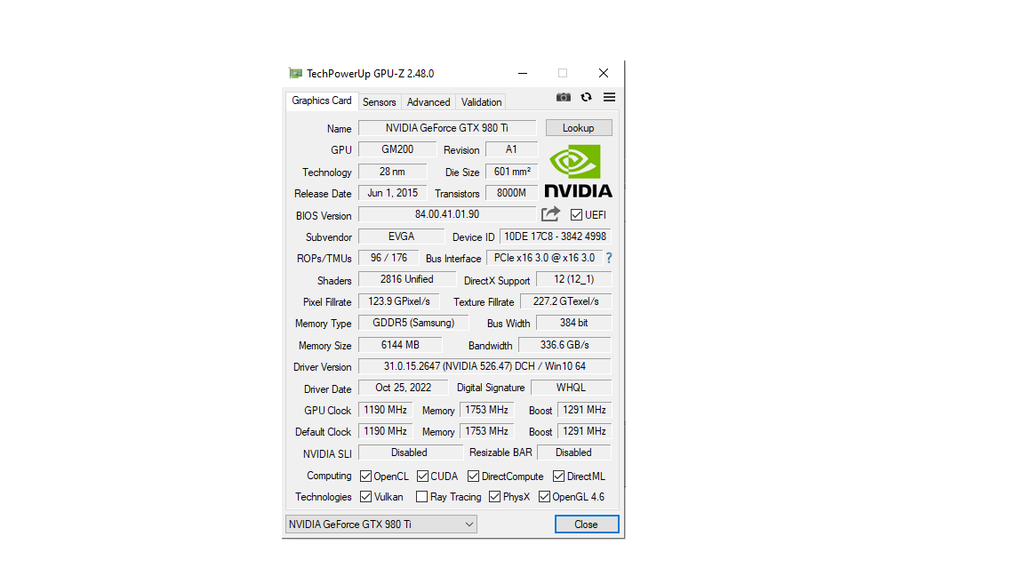Click the Memory Type field GDDR5 (Samsung)
Screen dimensions: 1024x576
413,323
